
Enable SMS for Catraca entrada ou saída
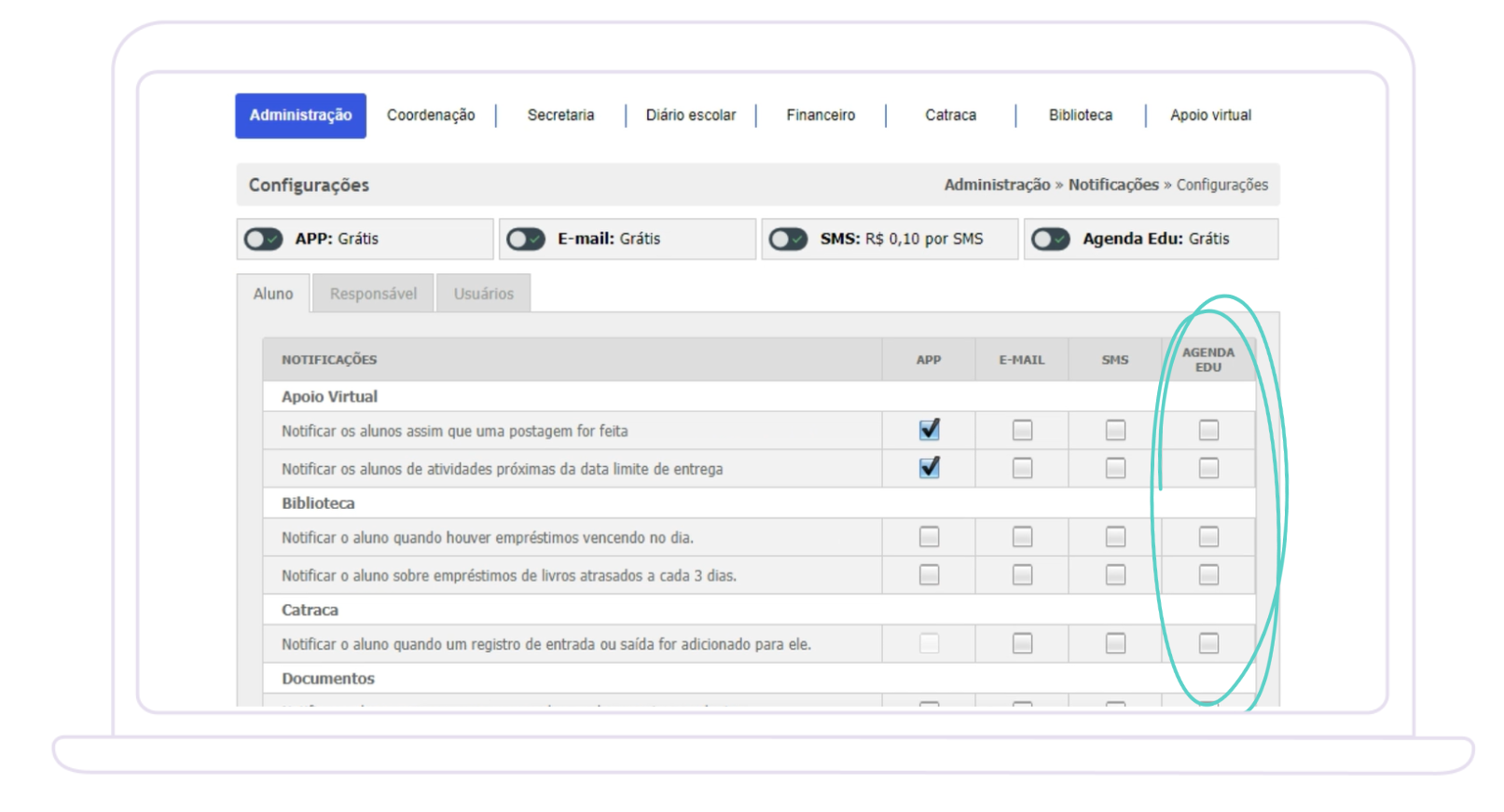pos(1115,643)
